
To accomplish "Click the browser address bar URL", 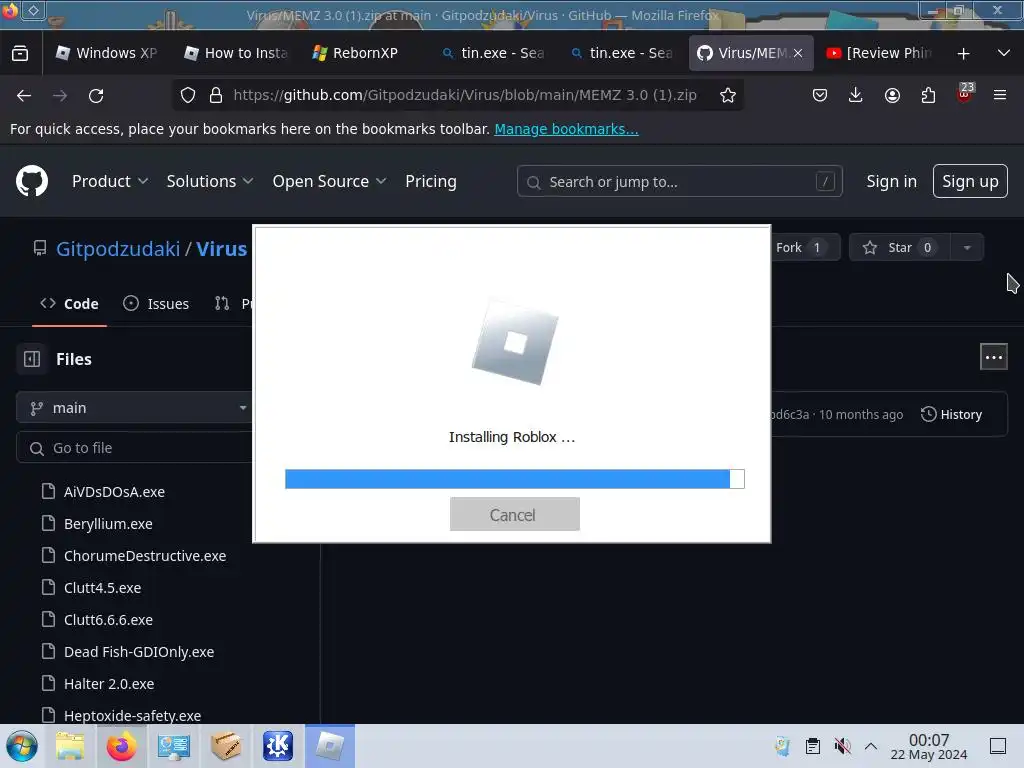I will 465,95.
